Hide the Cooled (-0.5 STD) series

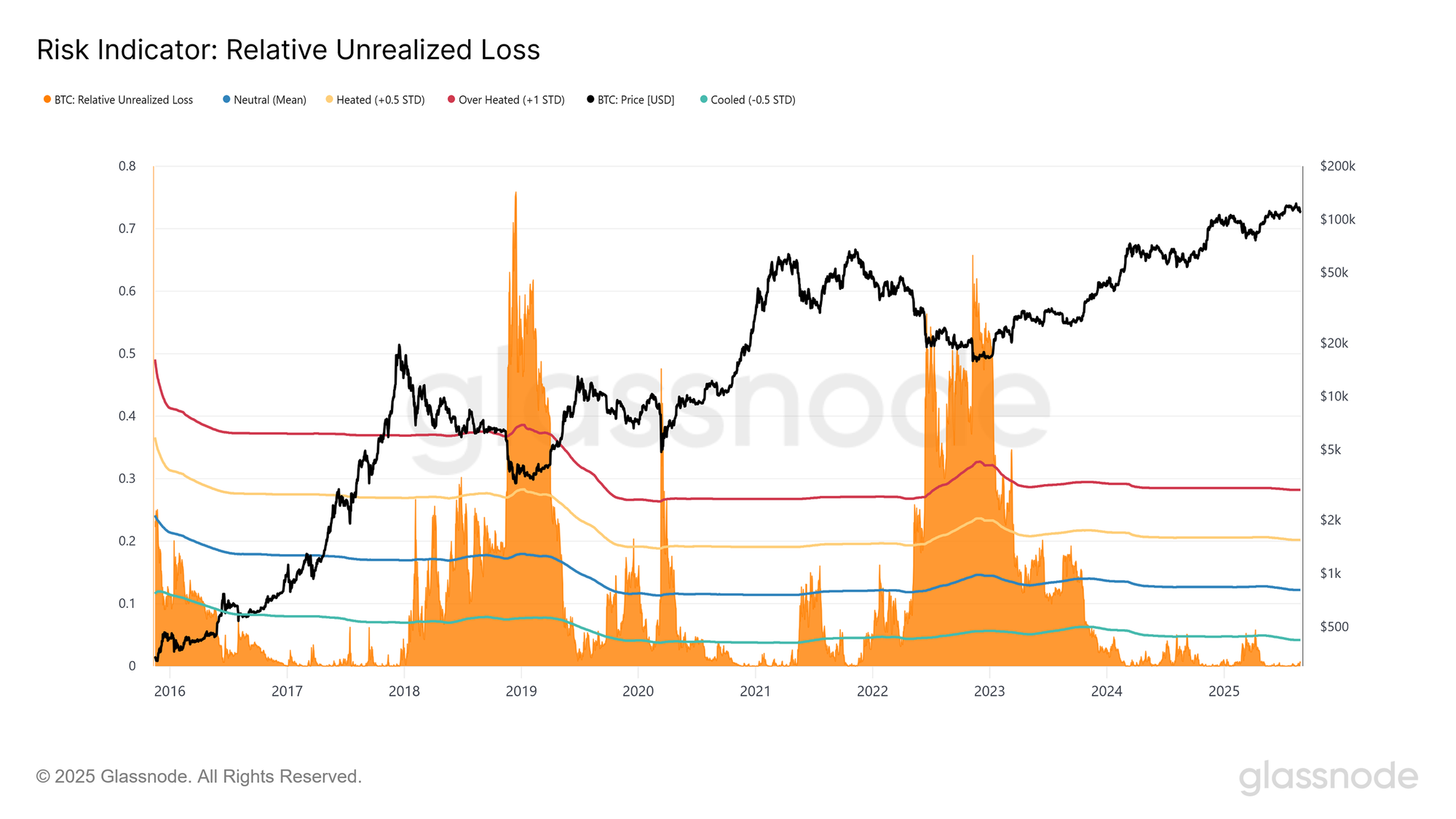(x=748, y=100)
